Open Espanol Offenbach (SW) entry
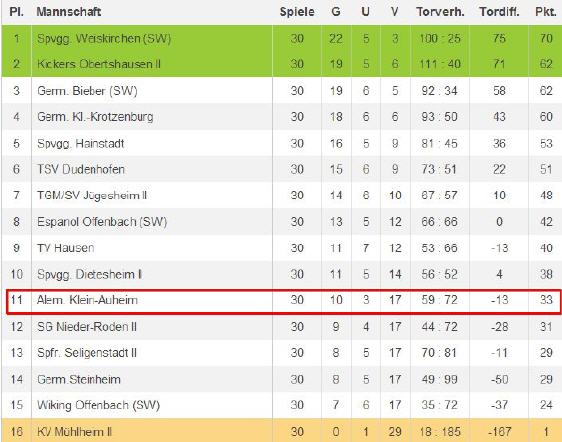The height and width of the screenshot is (442, 562). point(102,222)
